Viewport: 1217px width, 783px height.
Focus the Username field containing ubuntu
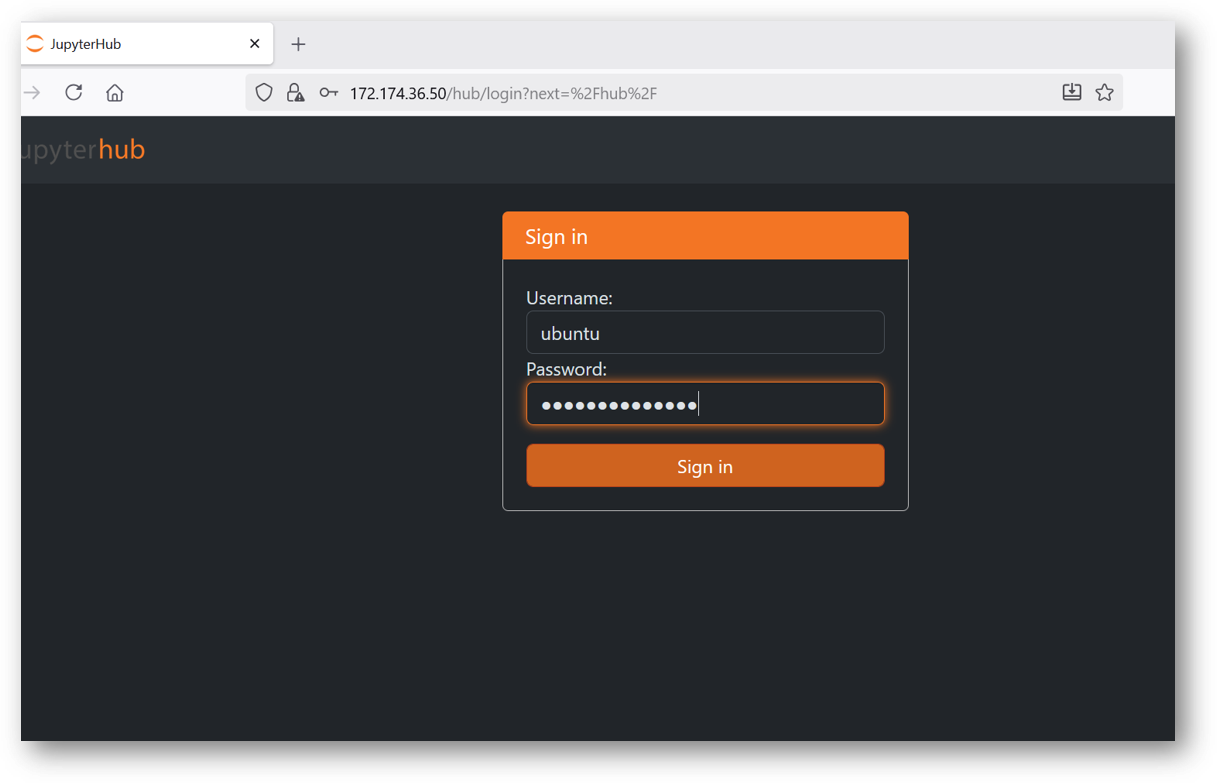click(705, 333)
